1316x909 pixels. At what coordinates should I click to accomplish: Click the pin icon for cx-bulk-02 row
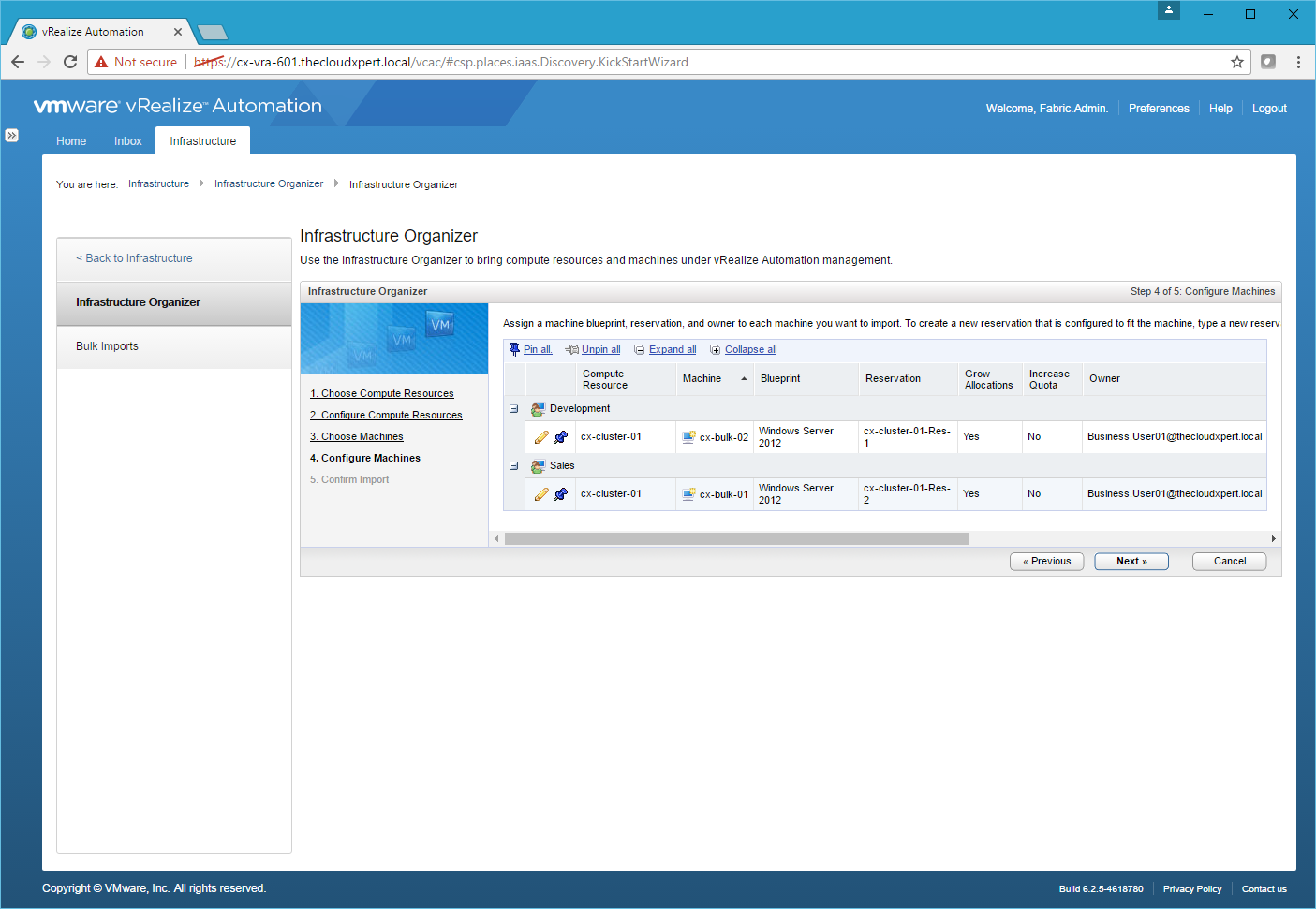click(x=560, y=437)
